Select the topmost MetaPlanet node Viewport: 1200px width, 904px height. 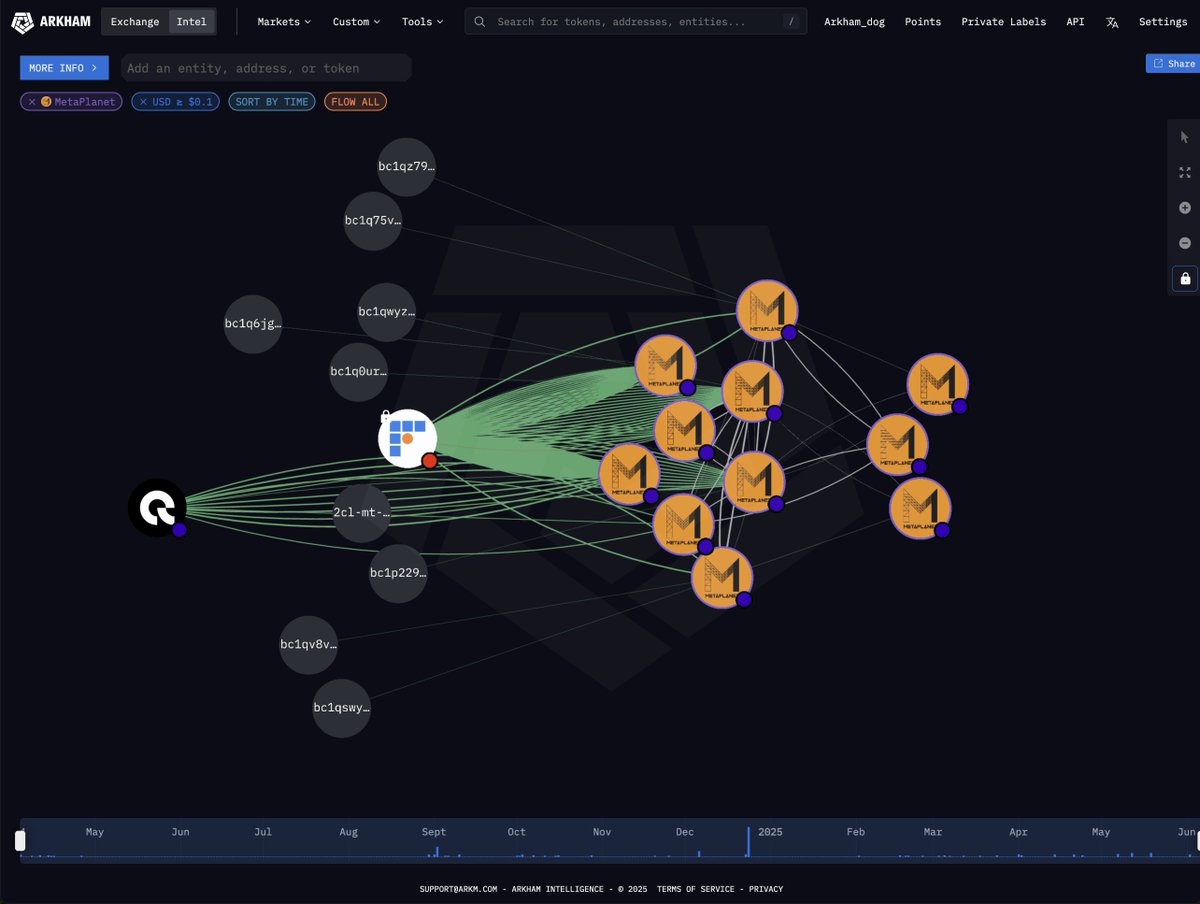click(x=767, y=311)
